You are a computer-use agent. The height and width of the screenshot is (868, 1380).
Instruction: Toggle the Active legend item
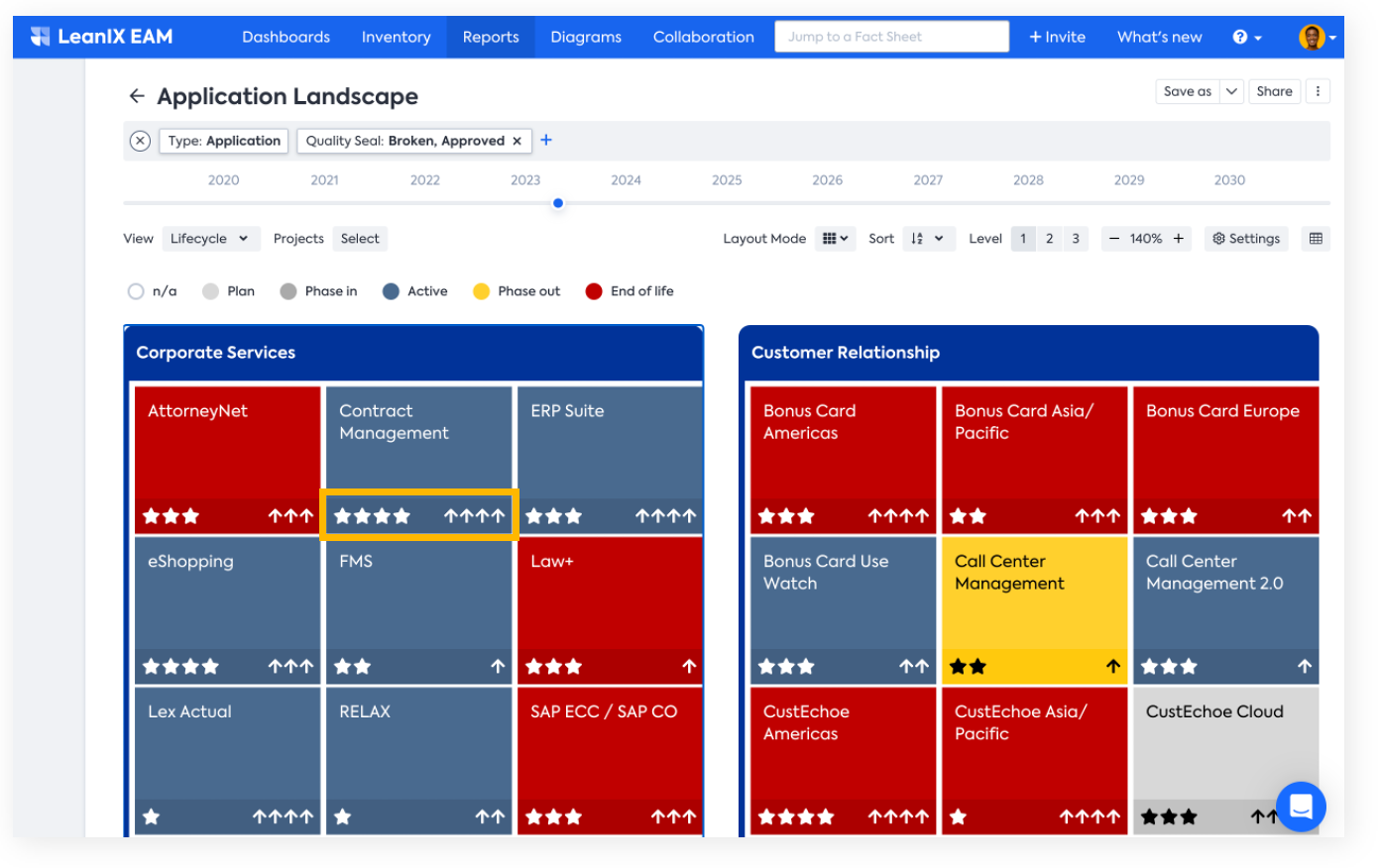(415, 291)
